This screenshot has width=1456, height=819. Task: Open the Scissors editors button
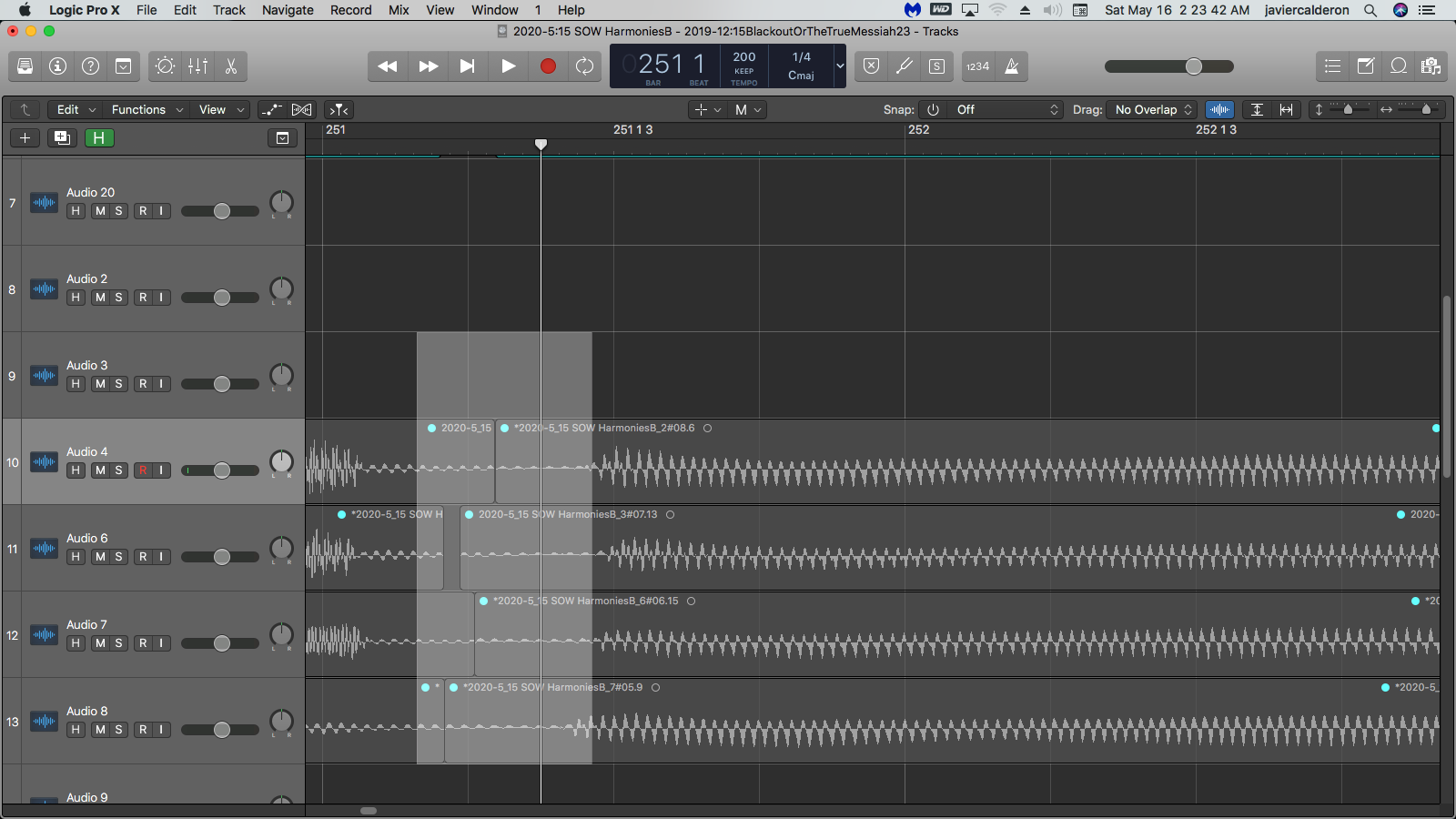click(230, 66)
